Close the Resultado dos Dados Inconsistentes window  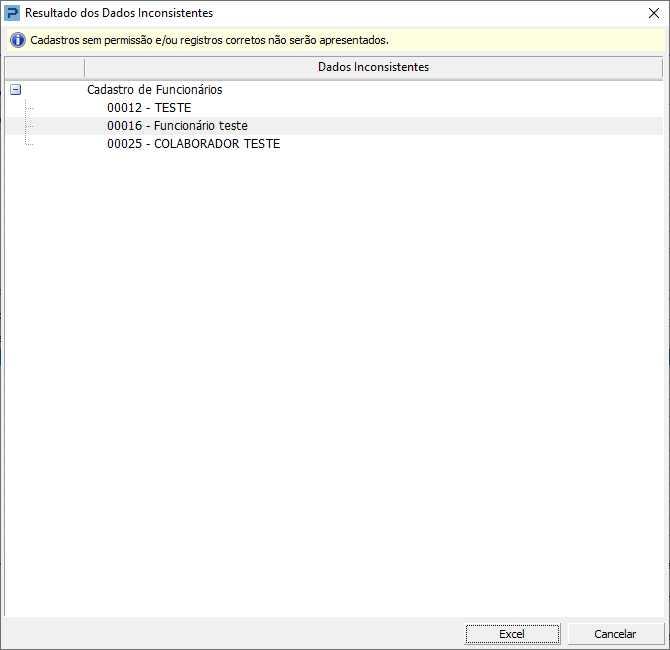tap(654, 13)
